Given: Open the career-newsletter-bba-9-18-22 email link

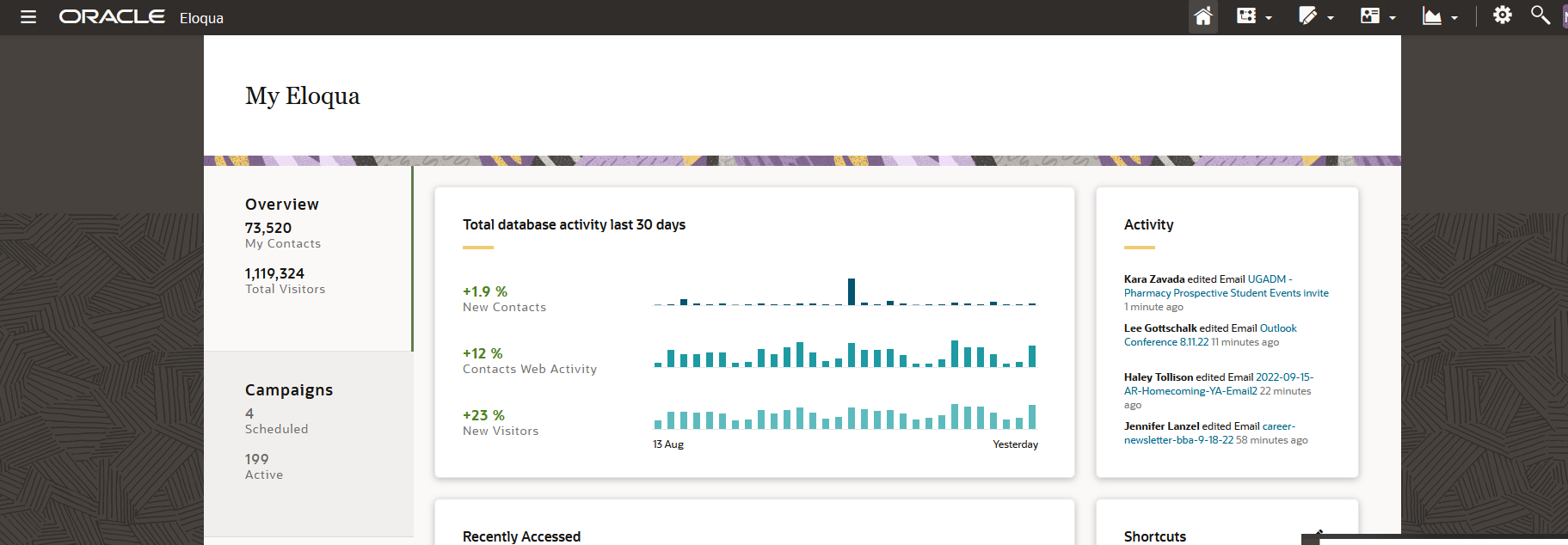Looking at the screenshot, I should pos(1178,440).
